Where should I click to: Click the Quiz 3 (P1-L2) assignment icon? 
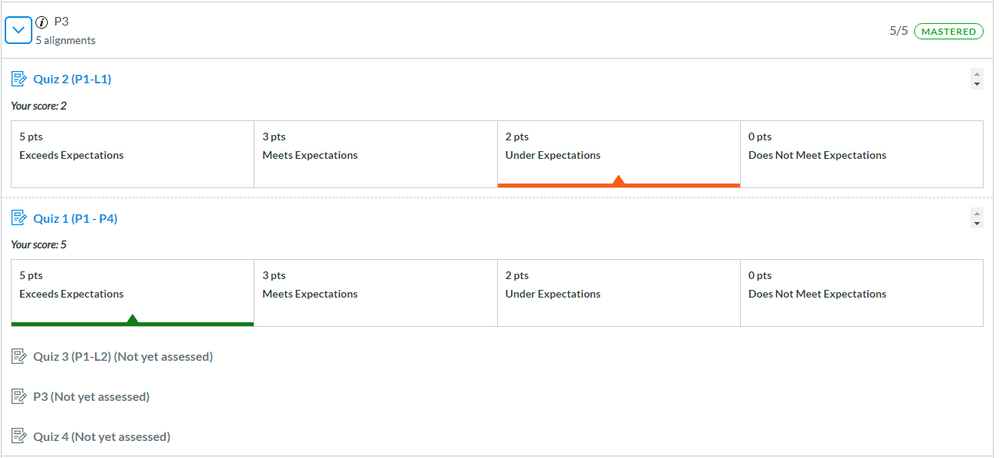coord(19,357)
